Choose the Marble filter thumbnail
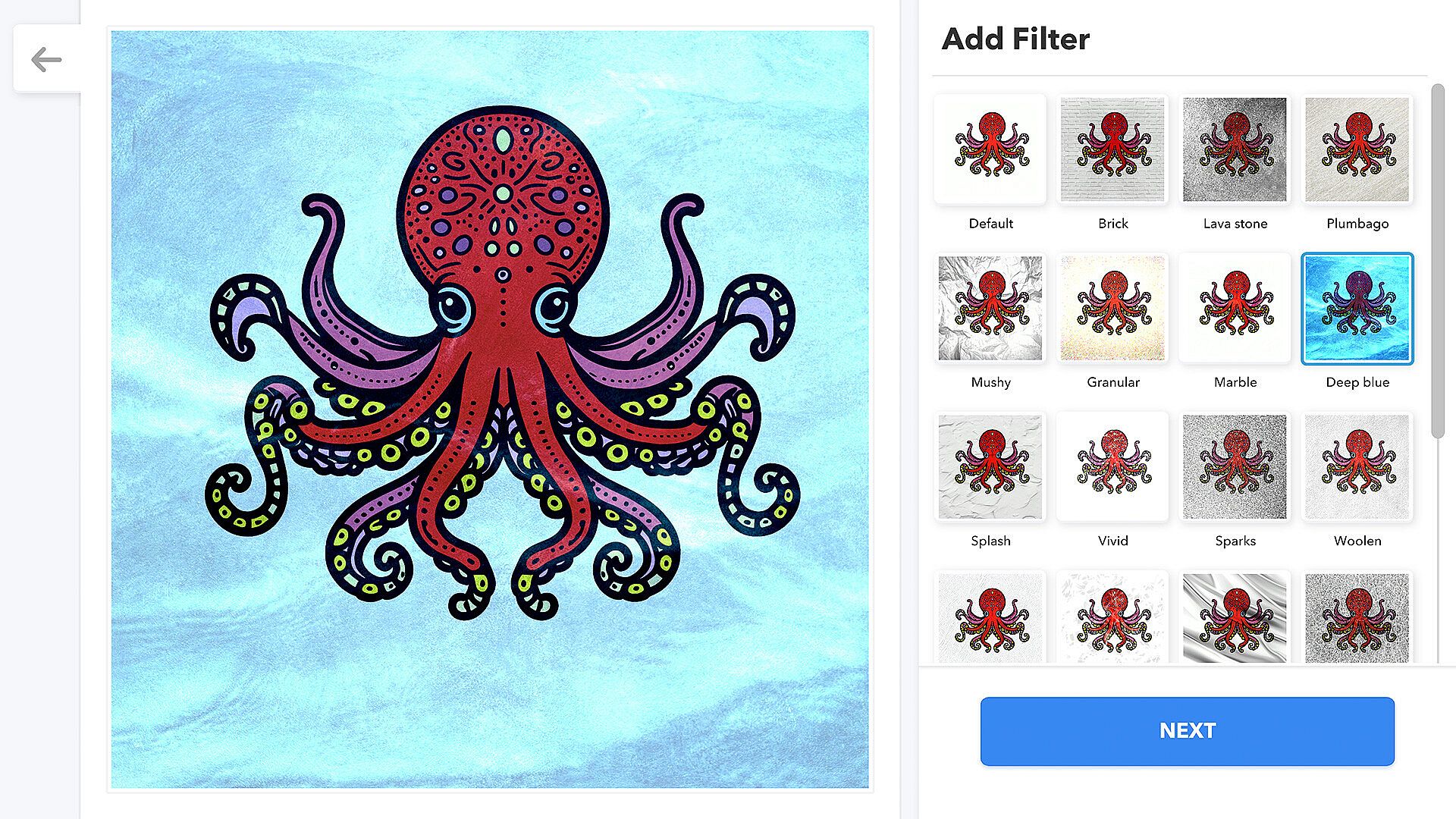Screen dimensions: 1456x819 pyautogui.click(x=1235, y=308)
